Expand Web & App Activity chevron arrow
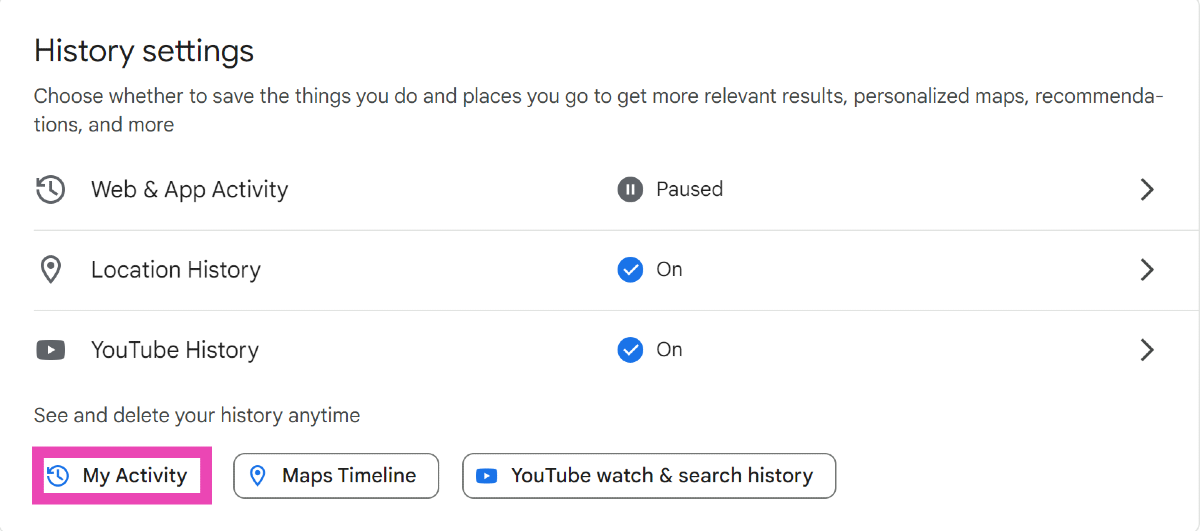The image size is (1200, 531). point(1147,190)
